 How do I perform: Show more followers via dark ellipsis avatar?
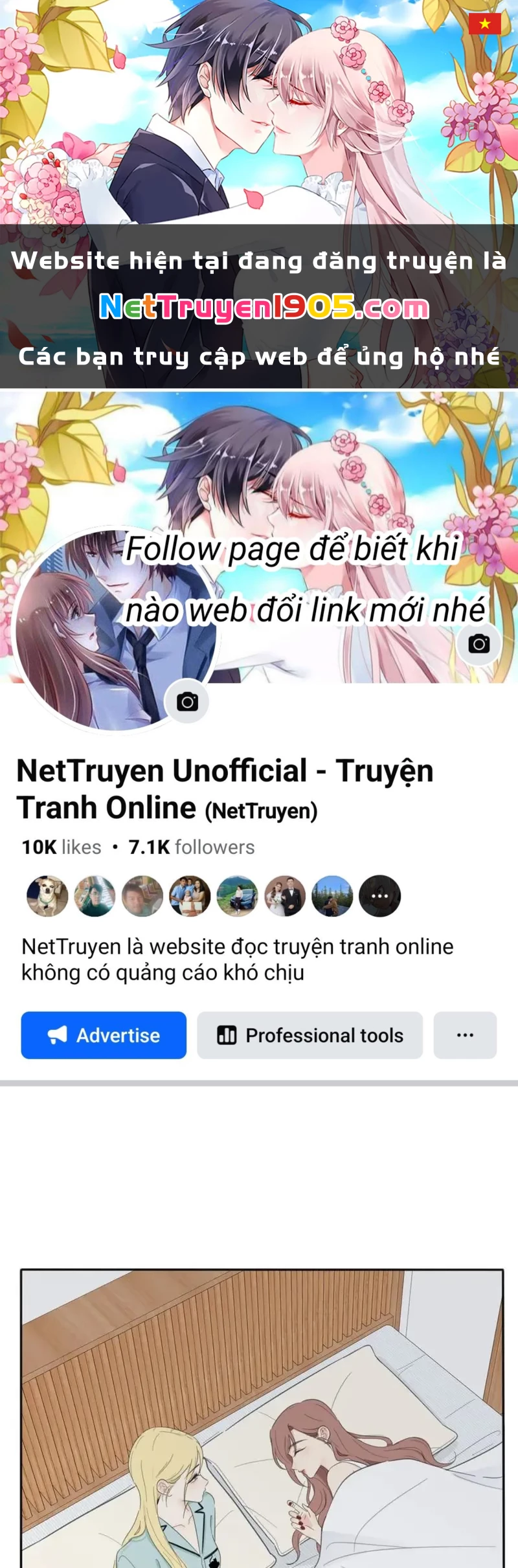coord(380,896)
